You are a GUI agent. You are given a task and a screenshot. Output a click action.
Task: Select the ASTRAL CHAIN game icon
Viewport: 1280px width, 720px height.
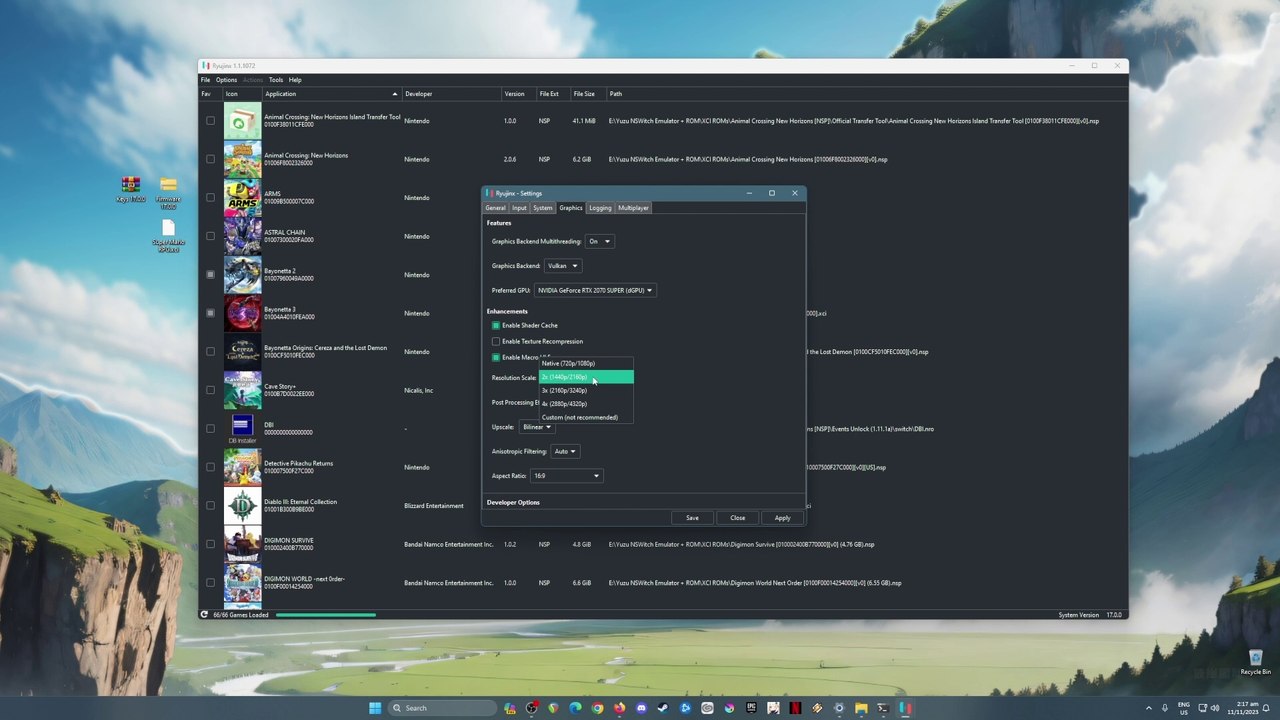[242, 236]
